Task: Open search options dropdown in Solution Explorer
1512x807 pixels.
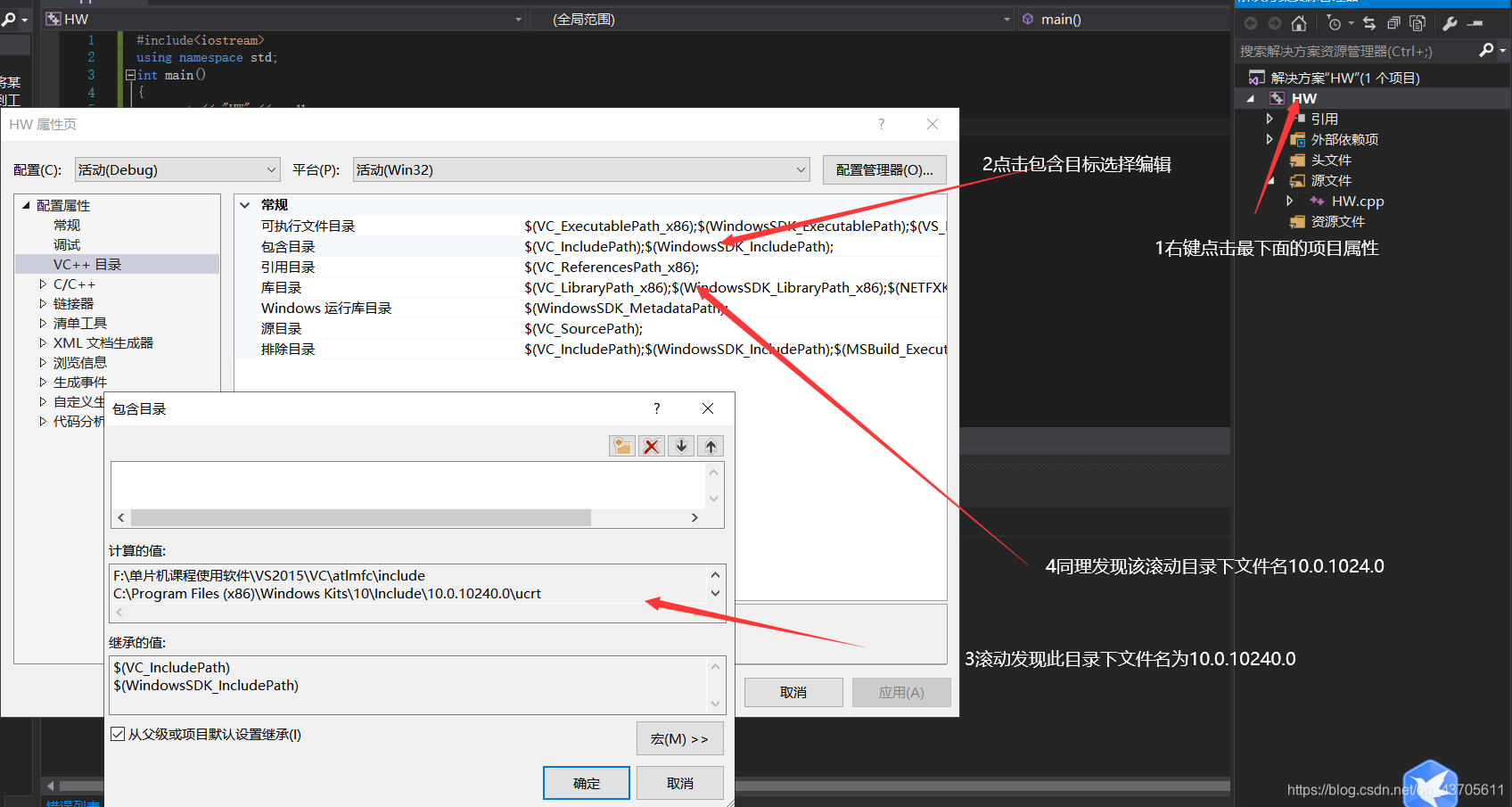Action: 1503,51
